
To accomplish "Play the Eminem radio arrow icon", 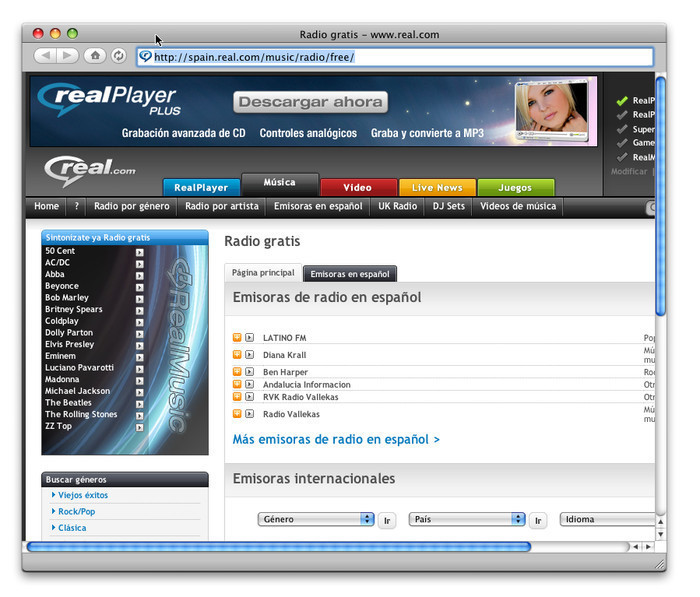I will click(140, 357).
